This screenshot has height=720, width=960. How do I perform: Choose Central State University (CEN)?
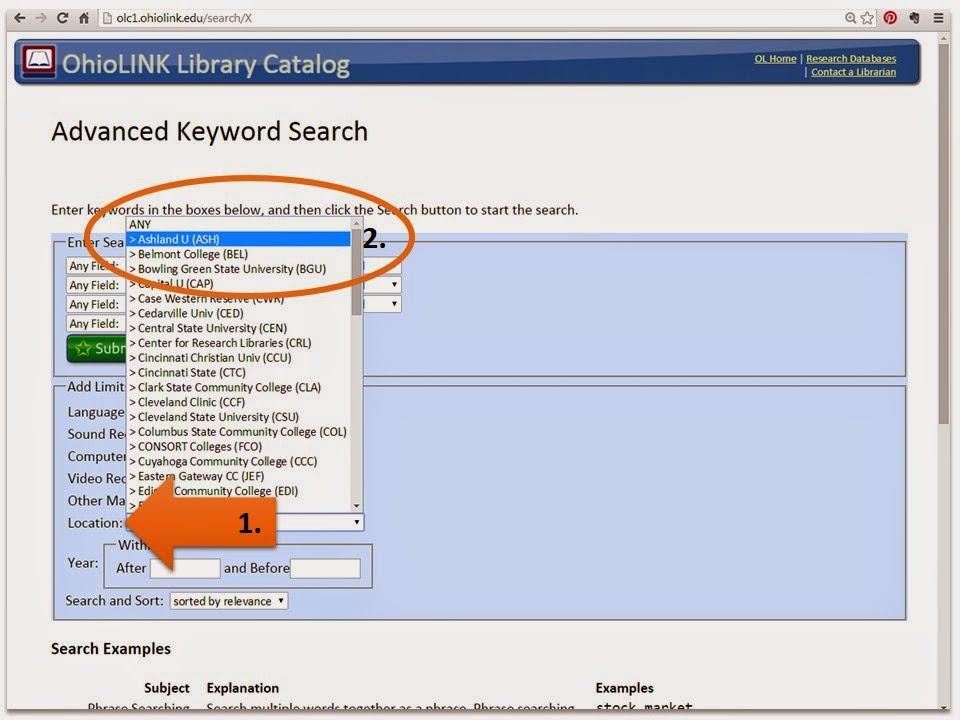[x=238, y=328]
